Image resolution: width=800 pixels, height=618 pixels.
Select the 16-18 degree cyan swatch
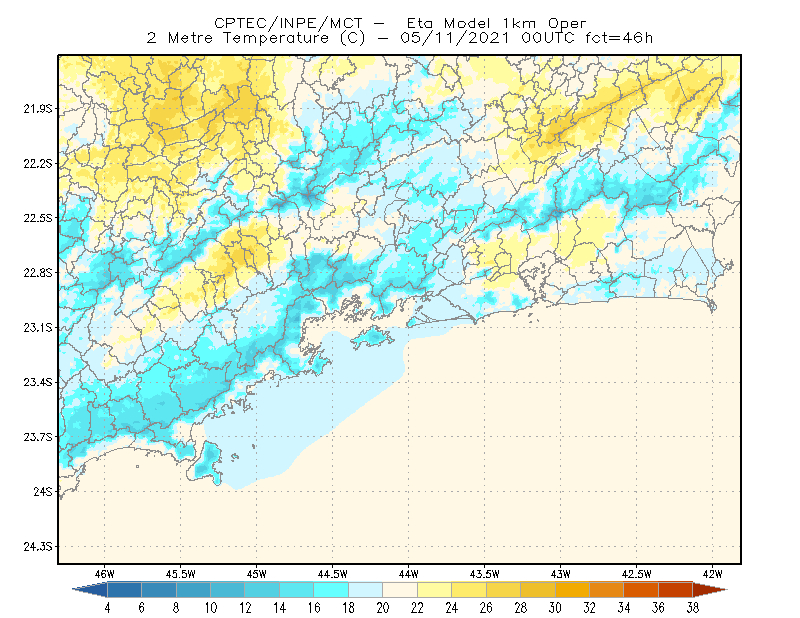point(331,590)
